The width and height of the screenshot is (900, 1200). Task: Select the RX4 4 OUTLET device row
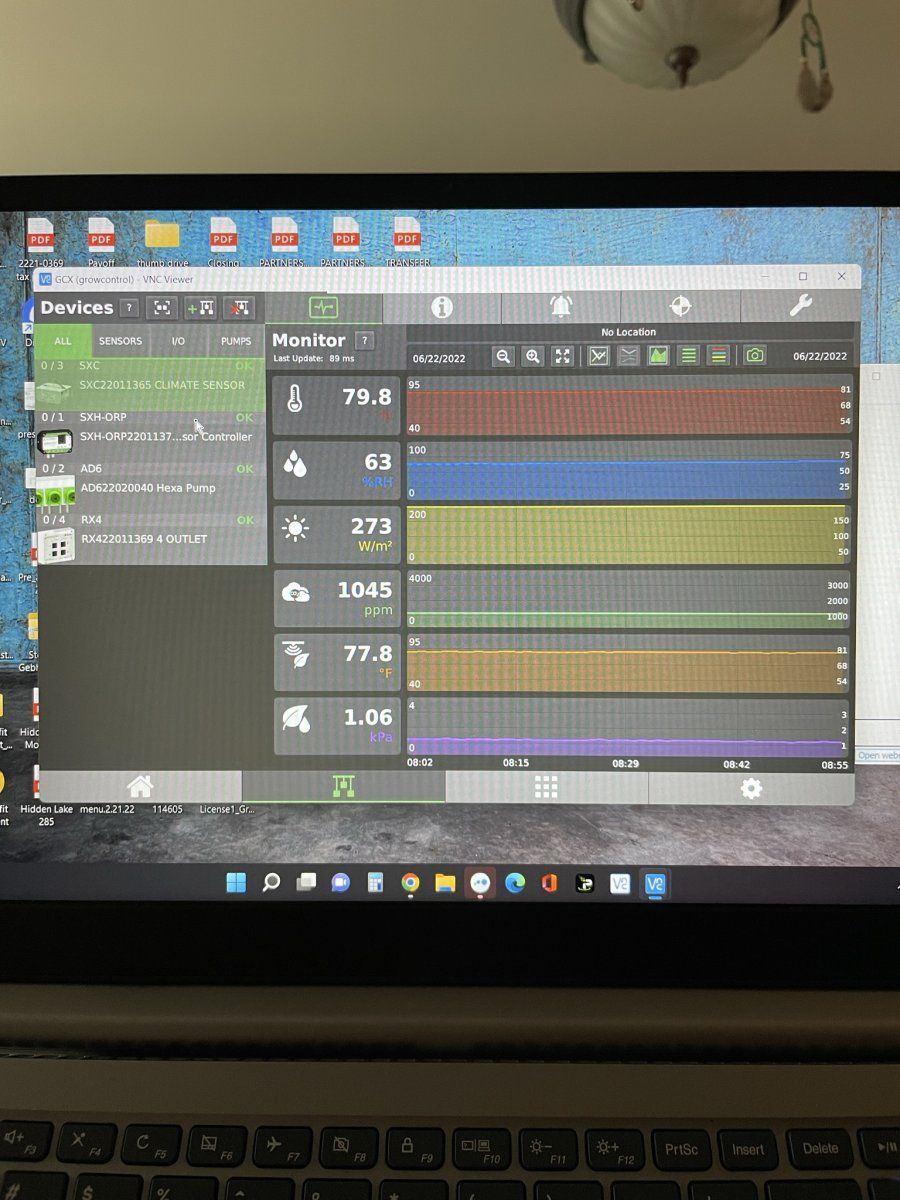pos(151,538)
